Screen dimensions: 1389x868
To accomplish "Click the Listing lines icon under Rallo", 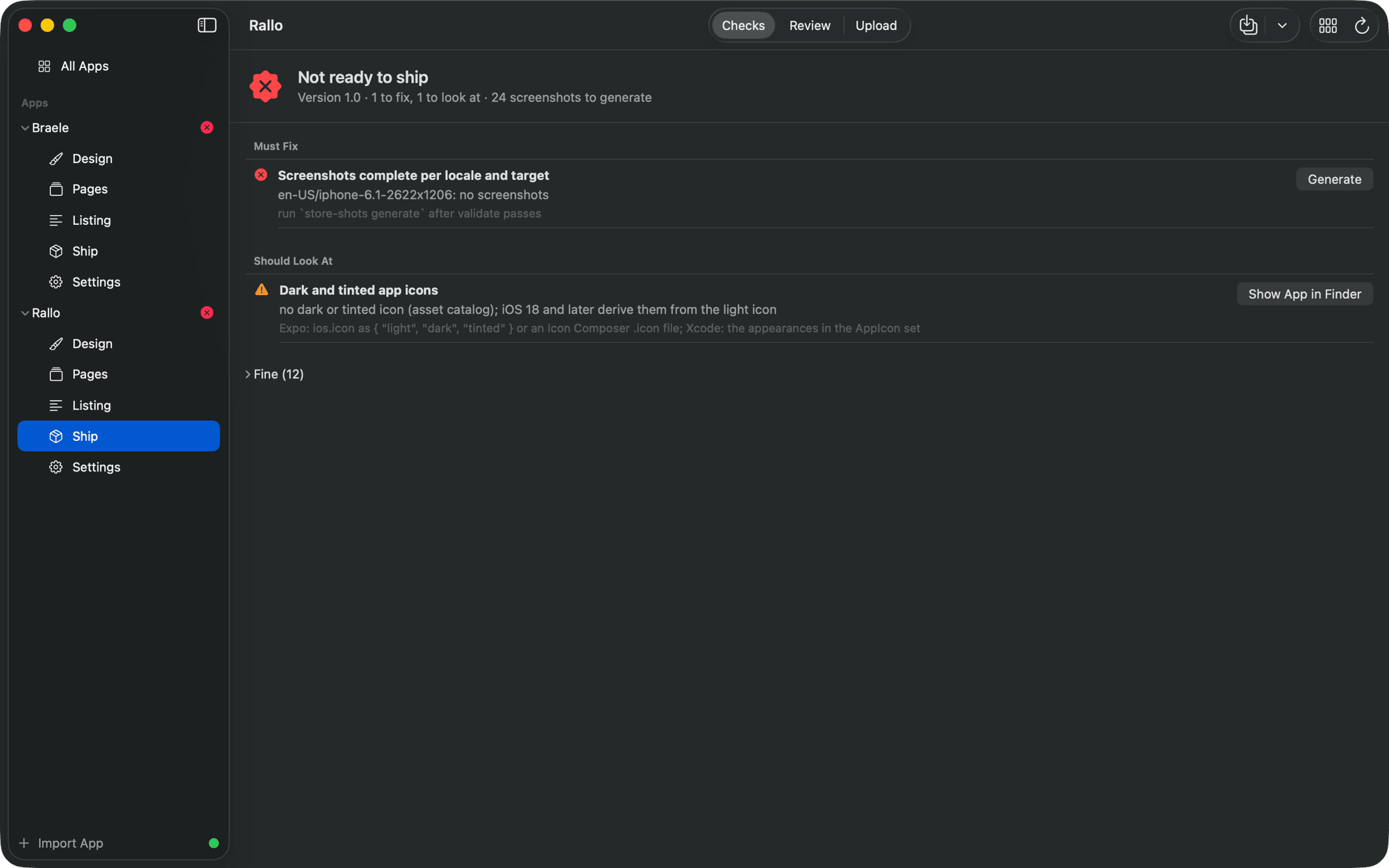I will (x=56, y=406).
